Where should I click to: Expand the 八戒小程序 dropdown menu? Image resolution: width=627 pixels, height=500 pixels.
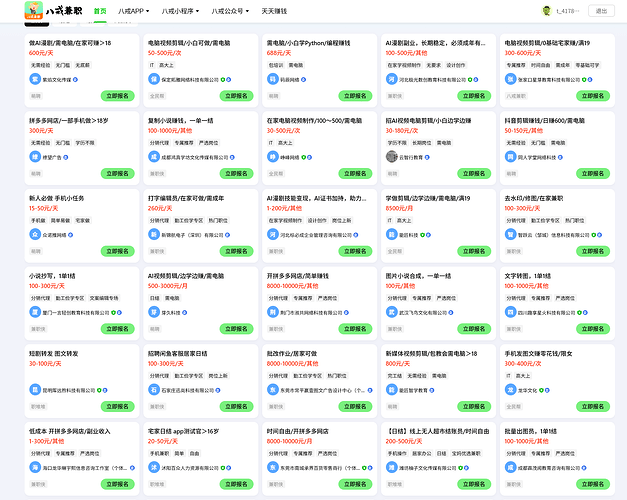pos(180,11)
